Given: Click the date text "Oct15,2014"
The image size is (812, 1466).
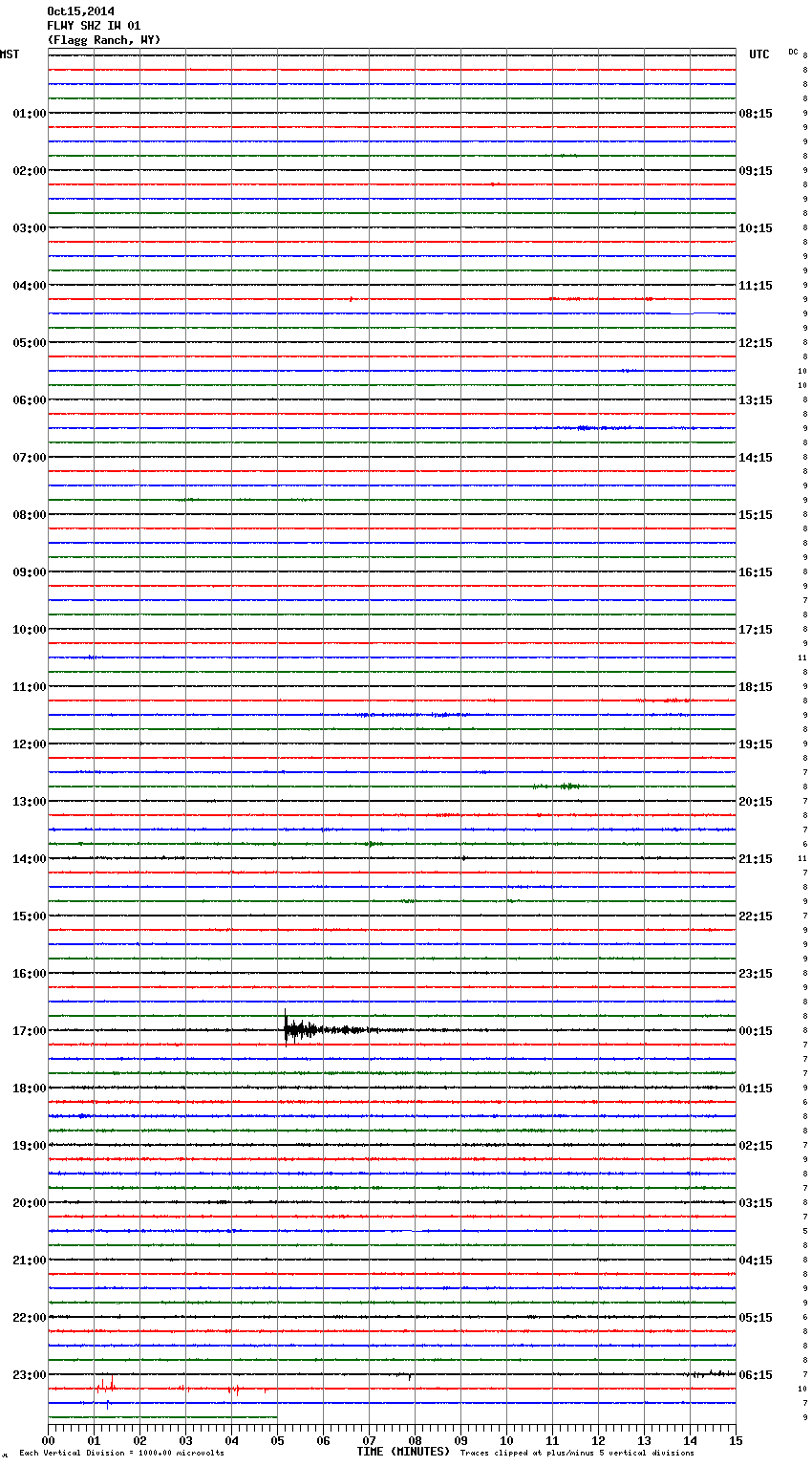Looking at the screenshot, I should [80, 11].
